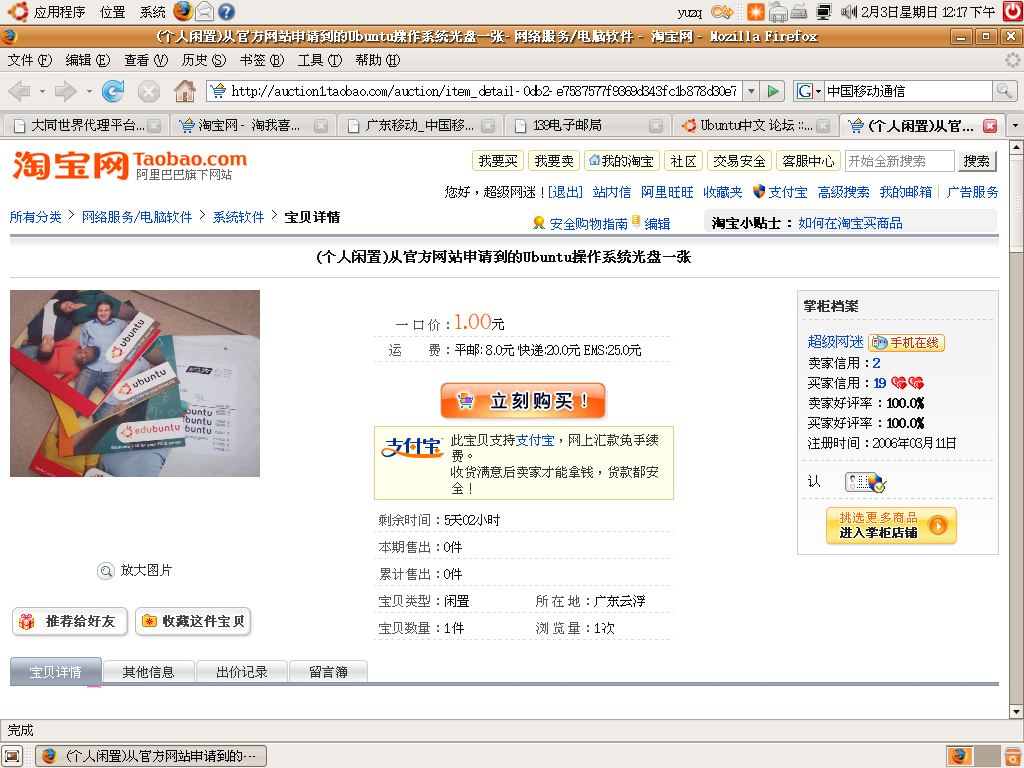The width and height of the screenshot is (1024, 768).
Task: Switch to the Ubuntu中文论坛 tab
Action: tap(754, 125)
